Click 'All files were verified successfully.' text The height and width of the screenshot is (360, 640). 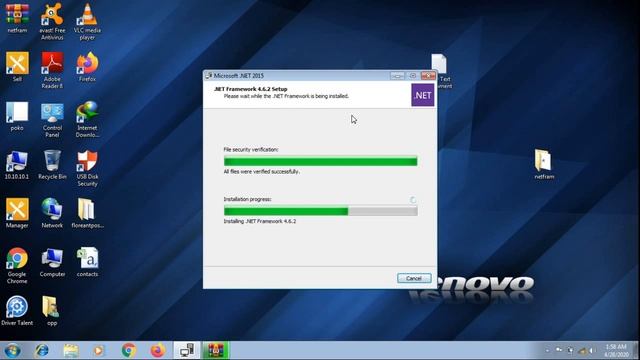click(x=262, y=172)
